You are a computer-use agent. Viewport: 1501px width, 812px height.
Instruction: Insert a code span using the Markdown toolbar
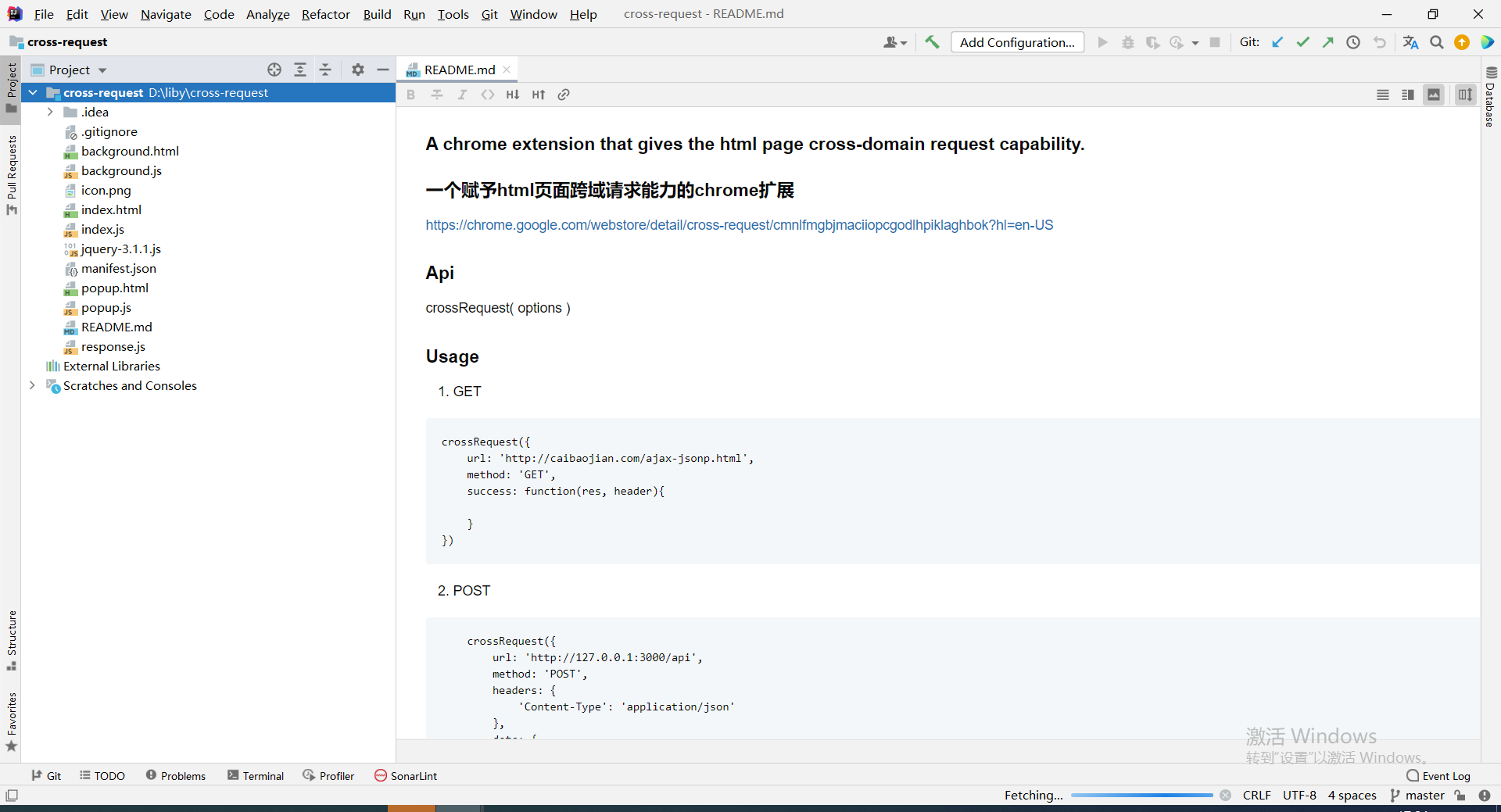(488, 95)
